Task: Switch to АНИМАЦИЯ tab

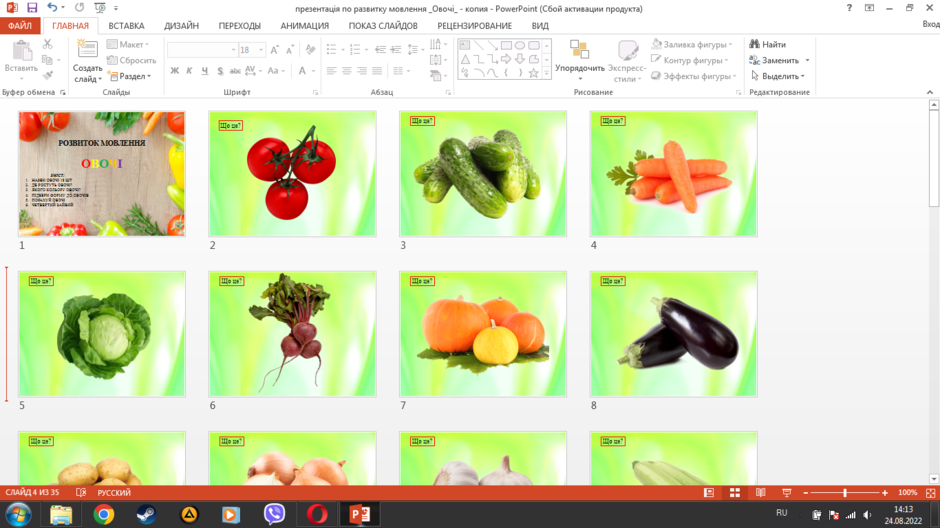Action: 305,26
